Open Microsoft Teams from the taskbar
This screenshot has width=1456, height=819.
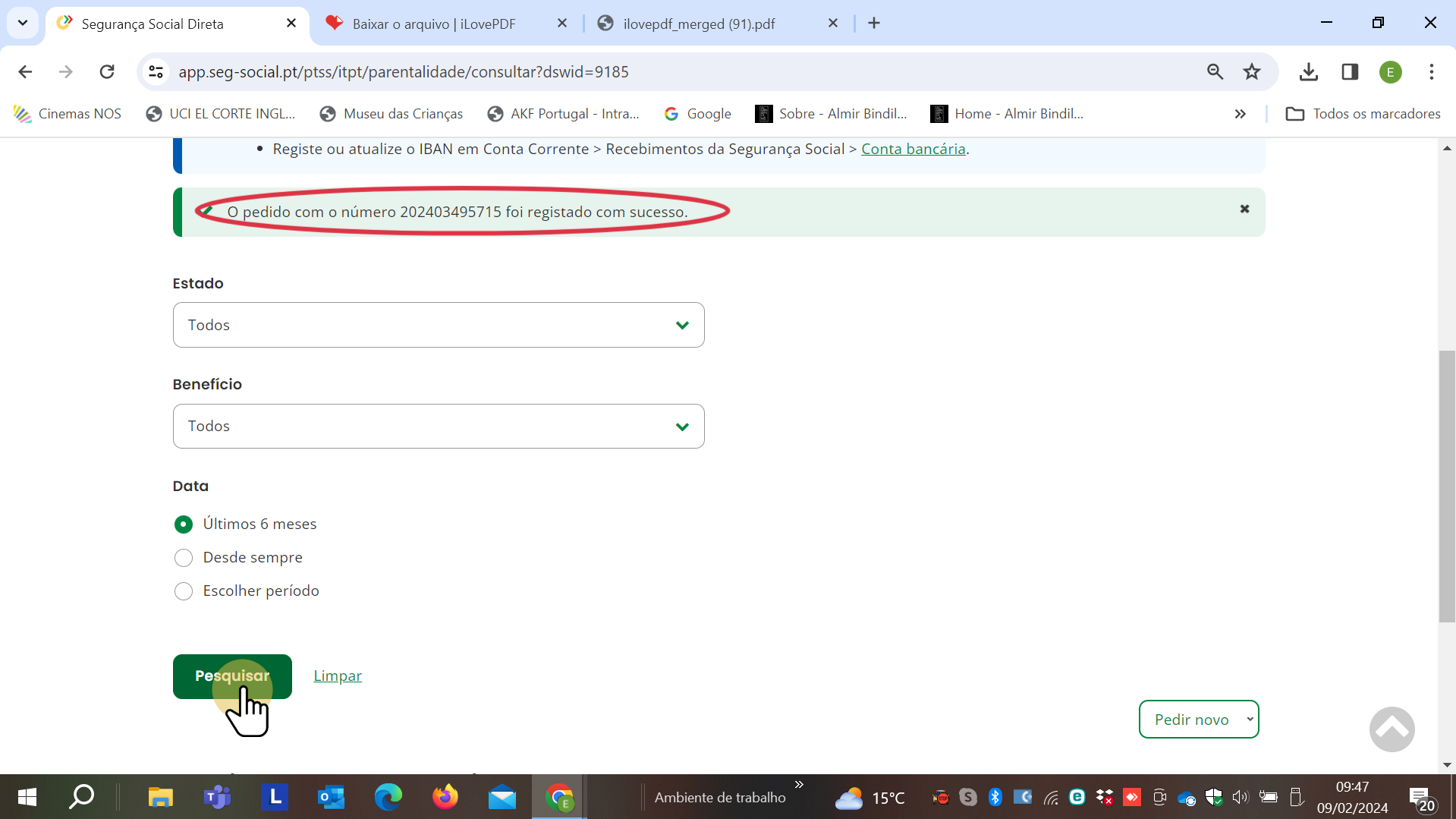[x=217, y=797]
